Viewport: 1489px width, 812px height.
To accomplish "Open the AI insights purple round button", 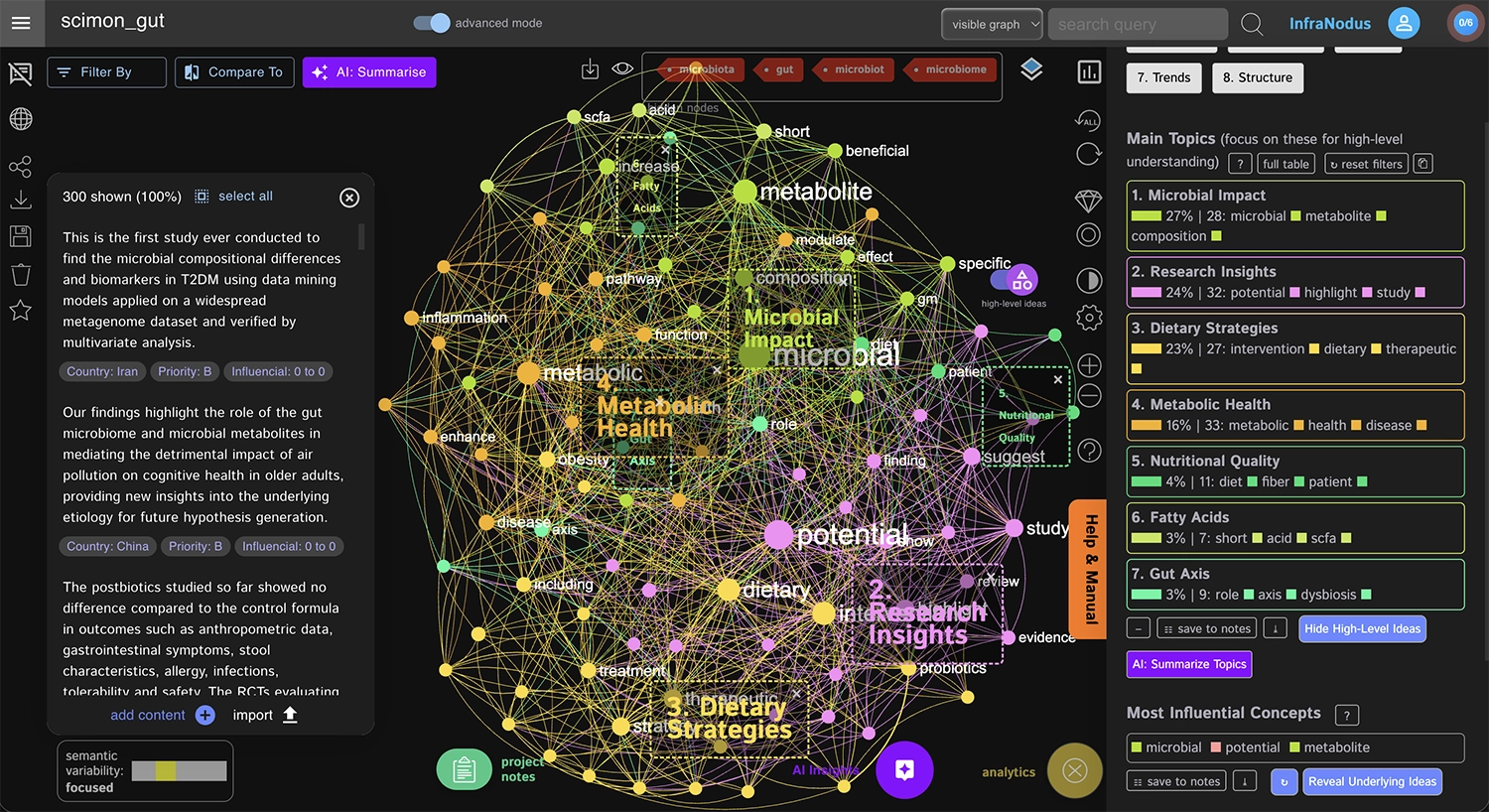I will [x=904, y=769].
